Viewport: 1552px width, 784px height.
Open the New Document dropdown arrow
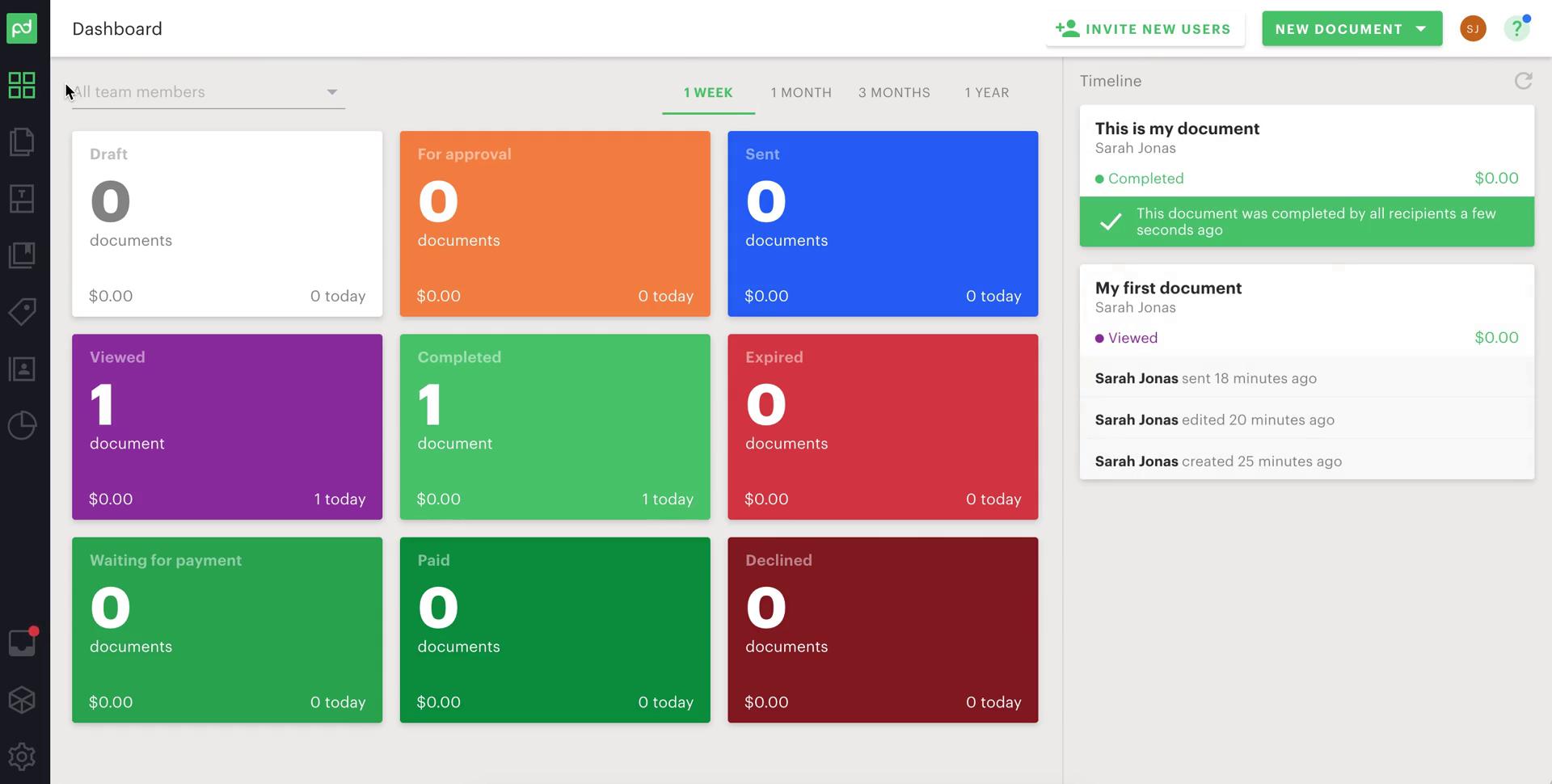[x=1421, y=29]
